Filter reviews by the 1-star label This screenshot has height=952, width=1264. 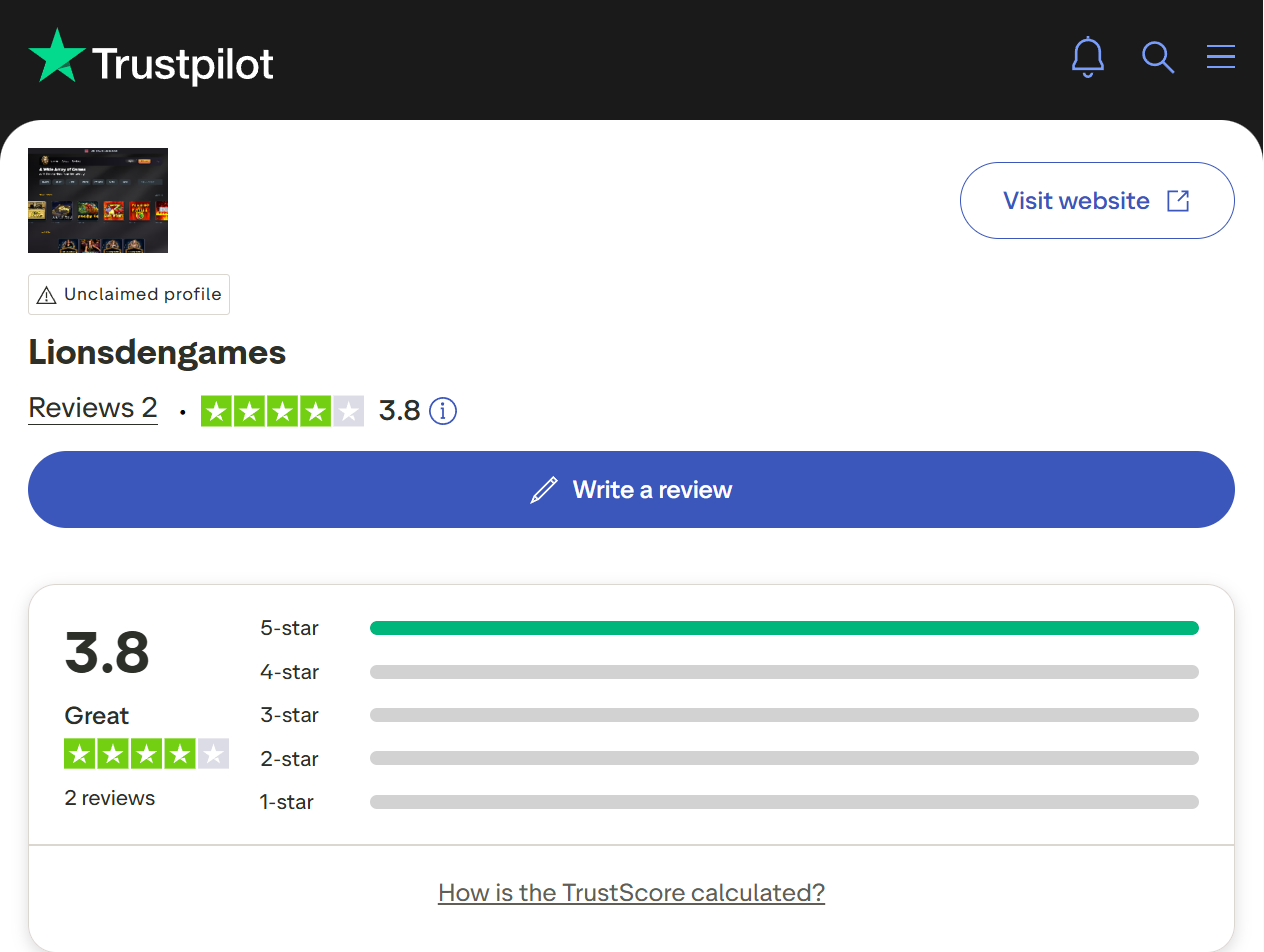pyautogui.click(x=287, y=802)
